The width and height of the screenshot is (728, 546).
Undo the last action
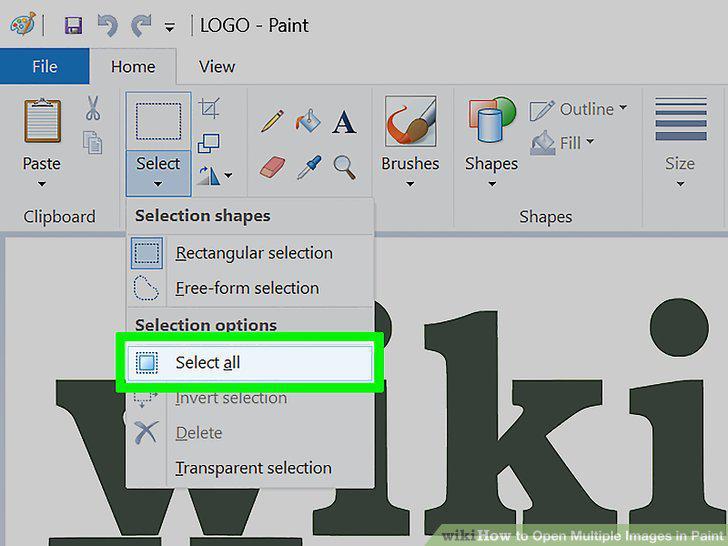(107, 25)
